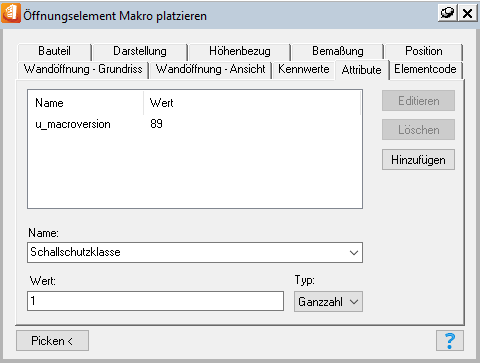
Task: Click the title bar context help icon
Action: click(x=448, y=14)
